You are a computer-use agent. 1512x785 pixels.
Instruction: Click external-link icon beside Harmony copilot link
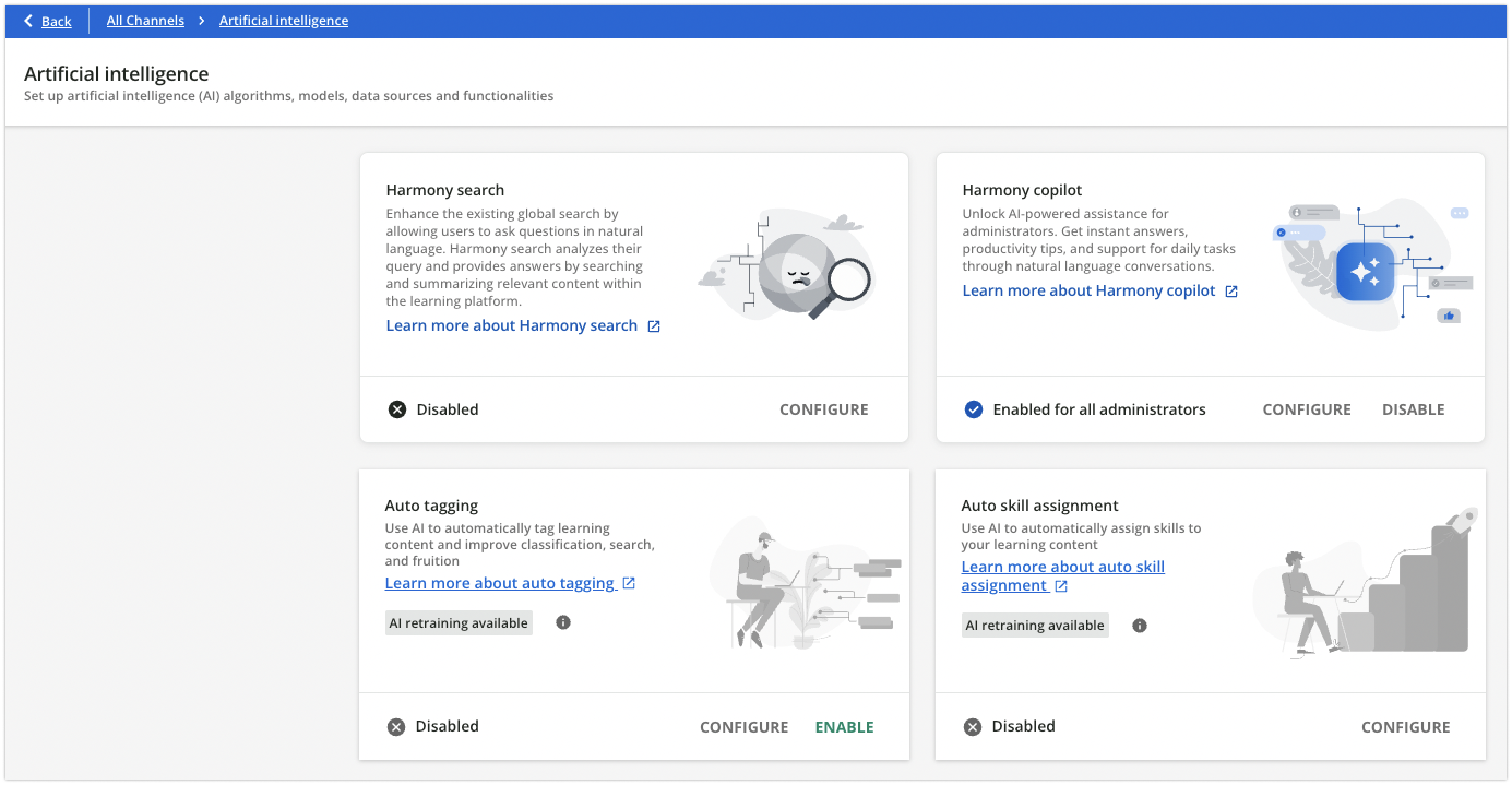1231,291
